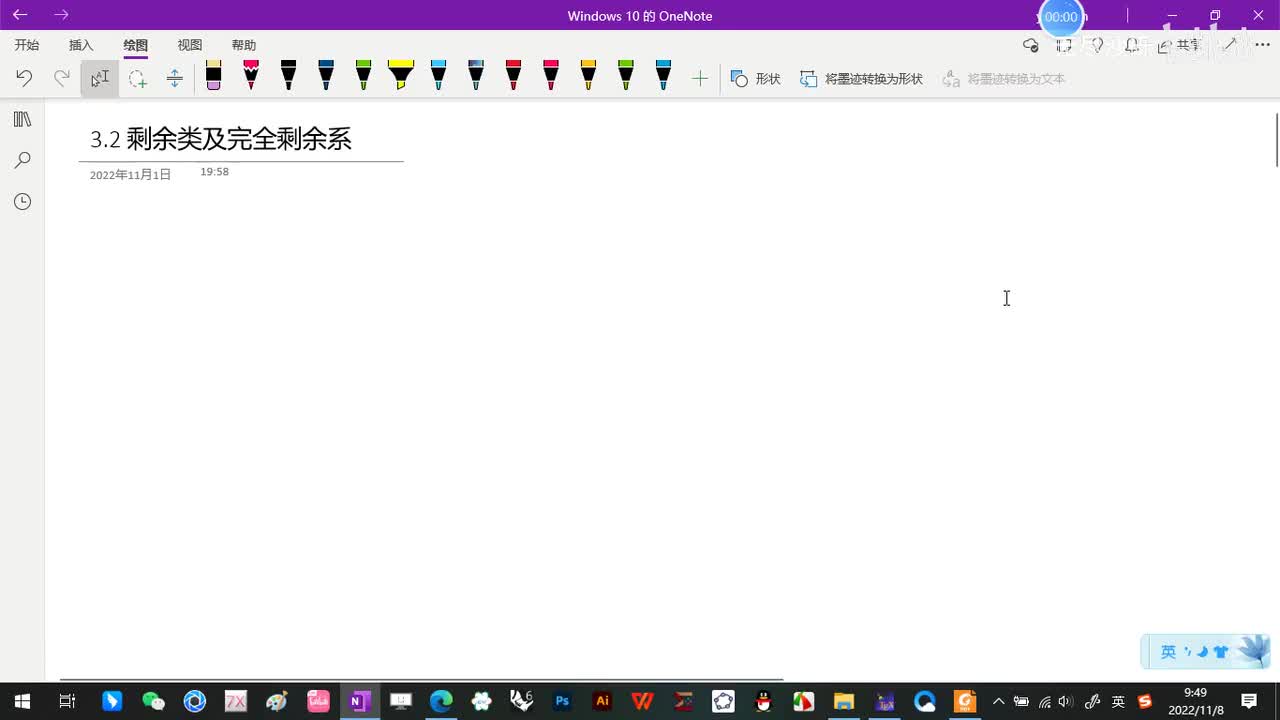Open Photoshop from the taskbar
The image size is (1280, 720).
pos(562,701)
